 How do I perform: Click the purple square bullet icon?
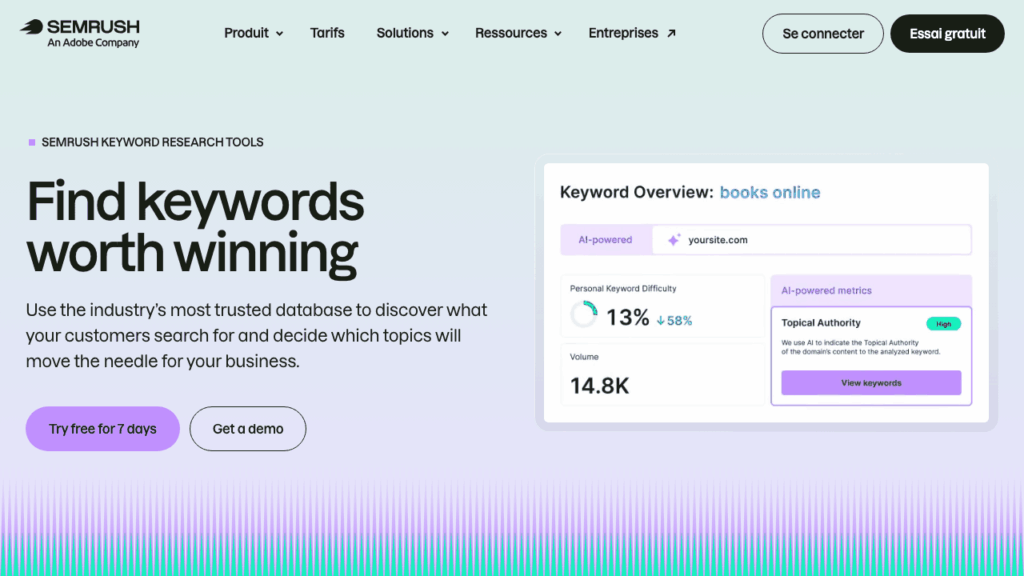32,142
